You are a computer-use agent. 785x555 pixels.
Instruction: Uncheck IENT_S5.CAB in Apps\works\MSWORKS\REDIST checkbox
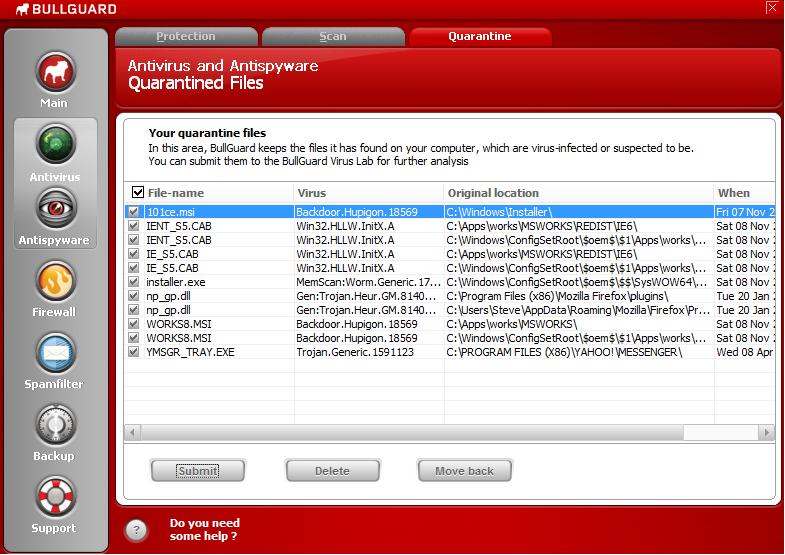click(x=133, y=226)
